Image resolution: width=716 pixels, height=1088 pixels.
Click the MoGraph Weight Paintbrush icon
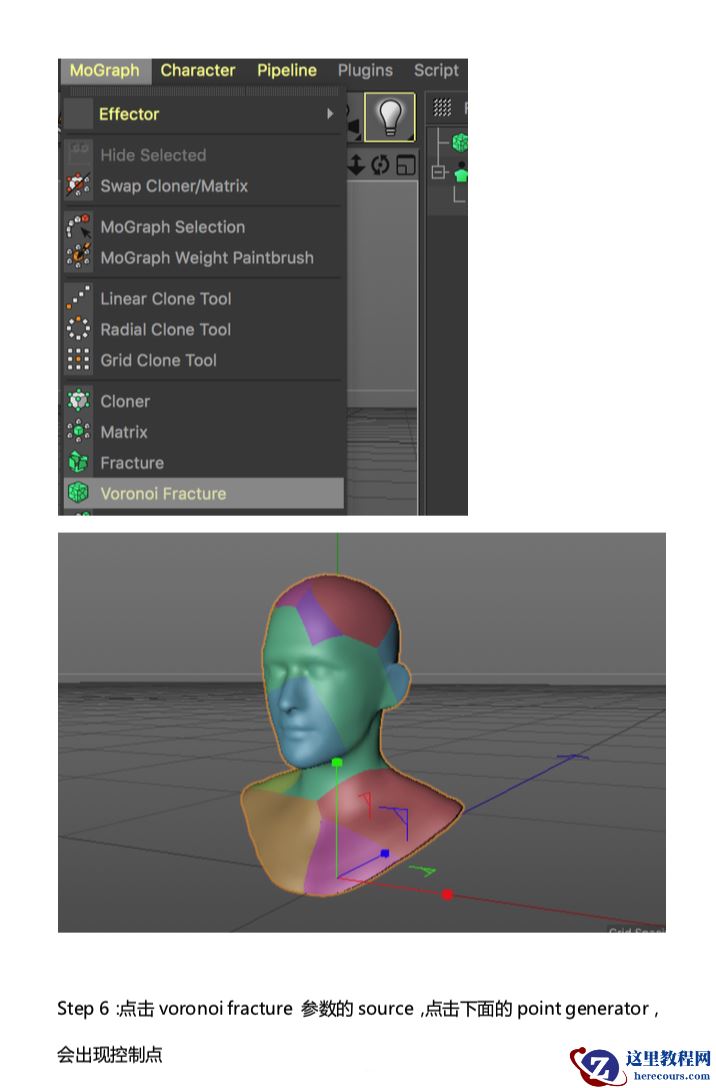click(x=78, y=257)
